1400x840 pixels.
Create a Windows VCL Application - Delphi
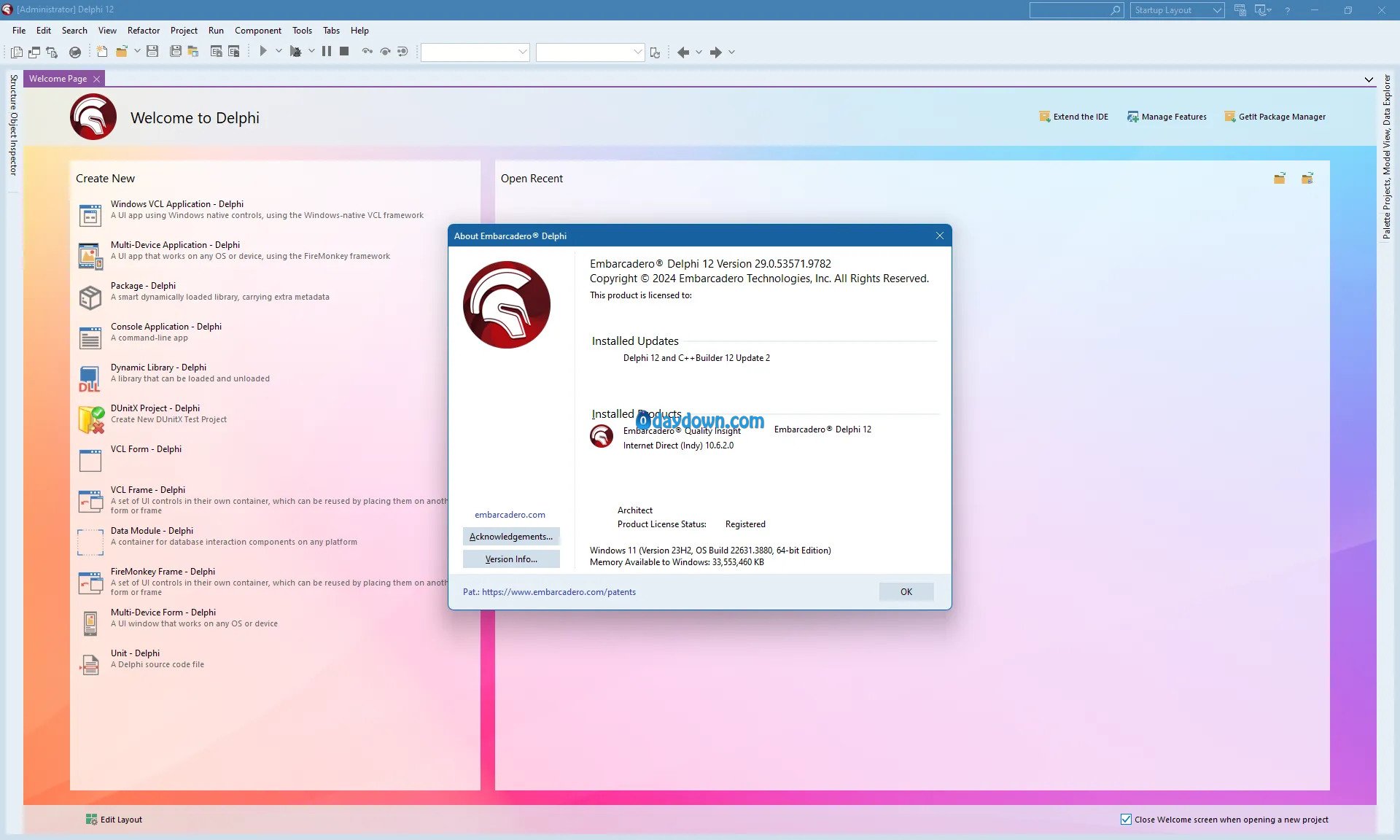[x=251, y=210]
